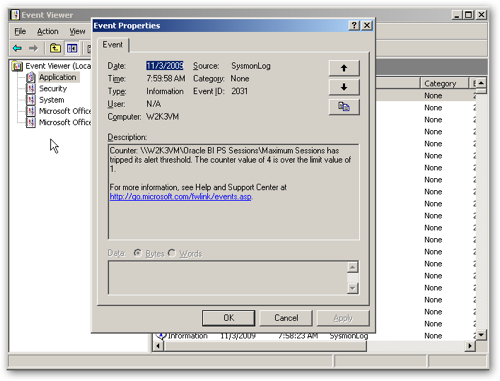This screenshot has height=381, width=500.
Task: Click the second Microsoft Office log icon
Action: pos(31,123)
